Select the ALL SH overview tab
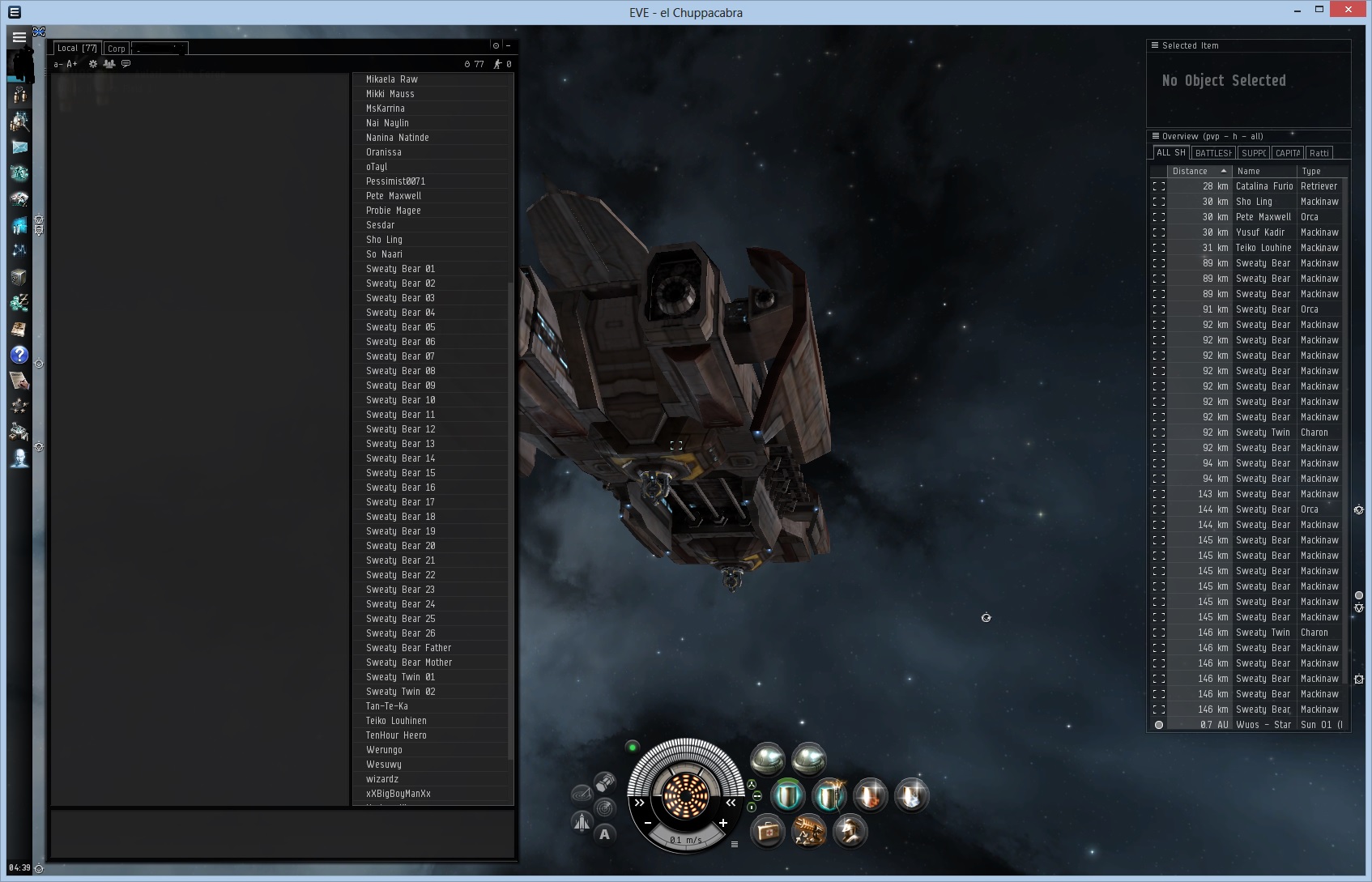Image resolution: width=1372 pixels, height=882 pixels. tap(1171, 153)
